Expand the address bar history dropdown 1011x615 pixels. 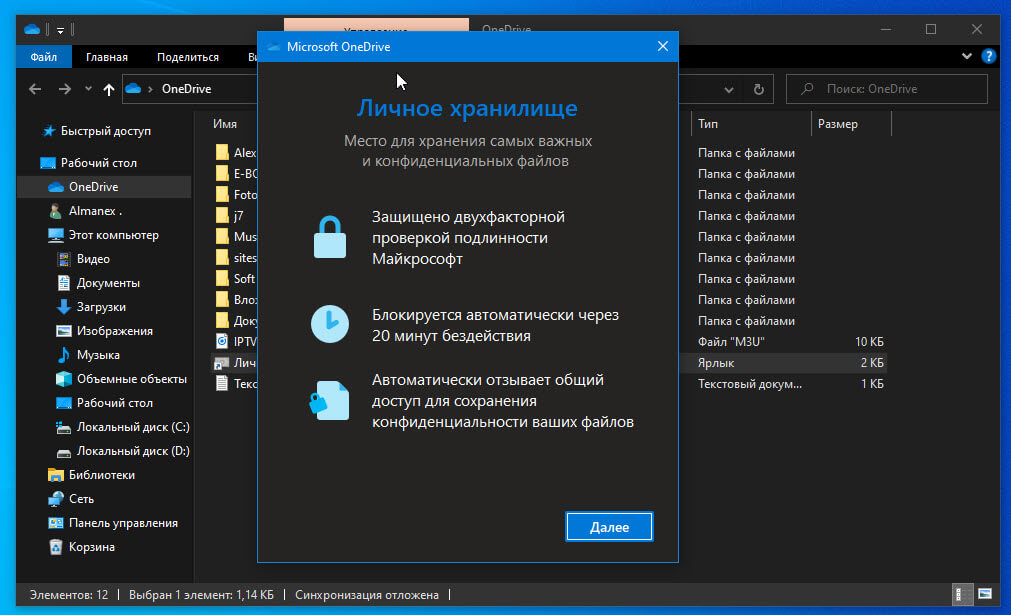tap(729, 89)
